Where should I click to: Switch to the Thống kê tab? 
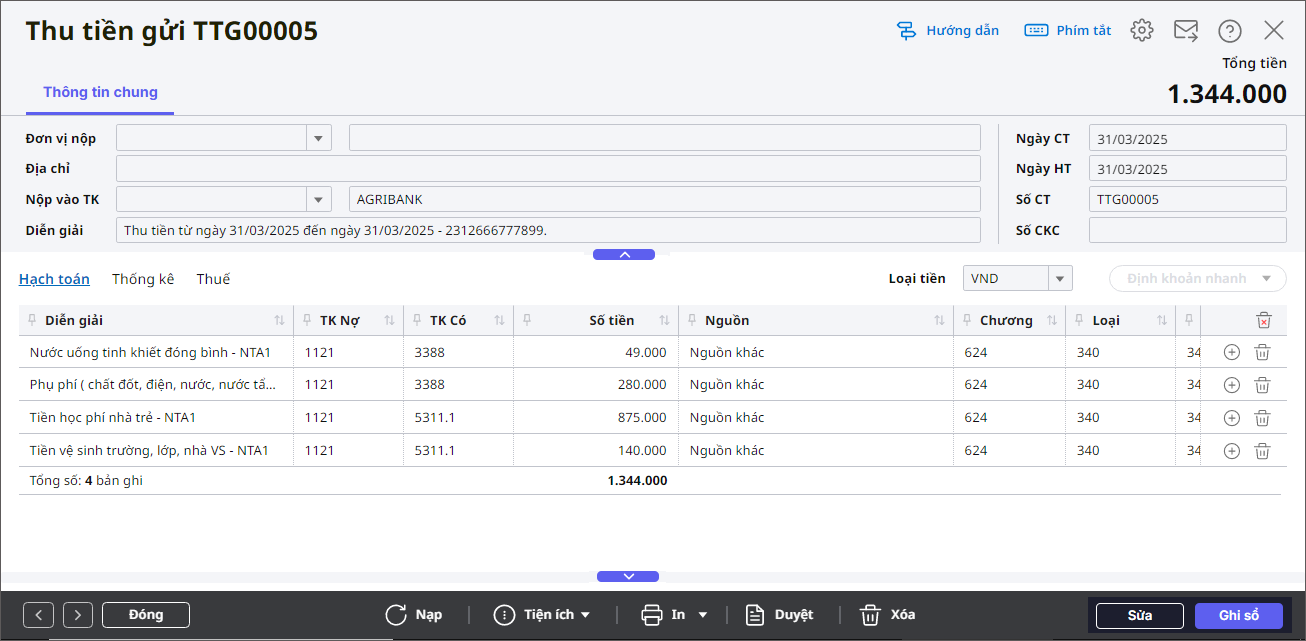point(143,279)
